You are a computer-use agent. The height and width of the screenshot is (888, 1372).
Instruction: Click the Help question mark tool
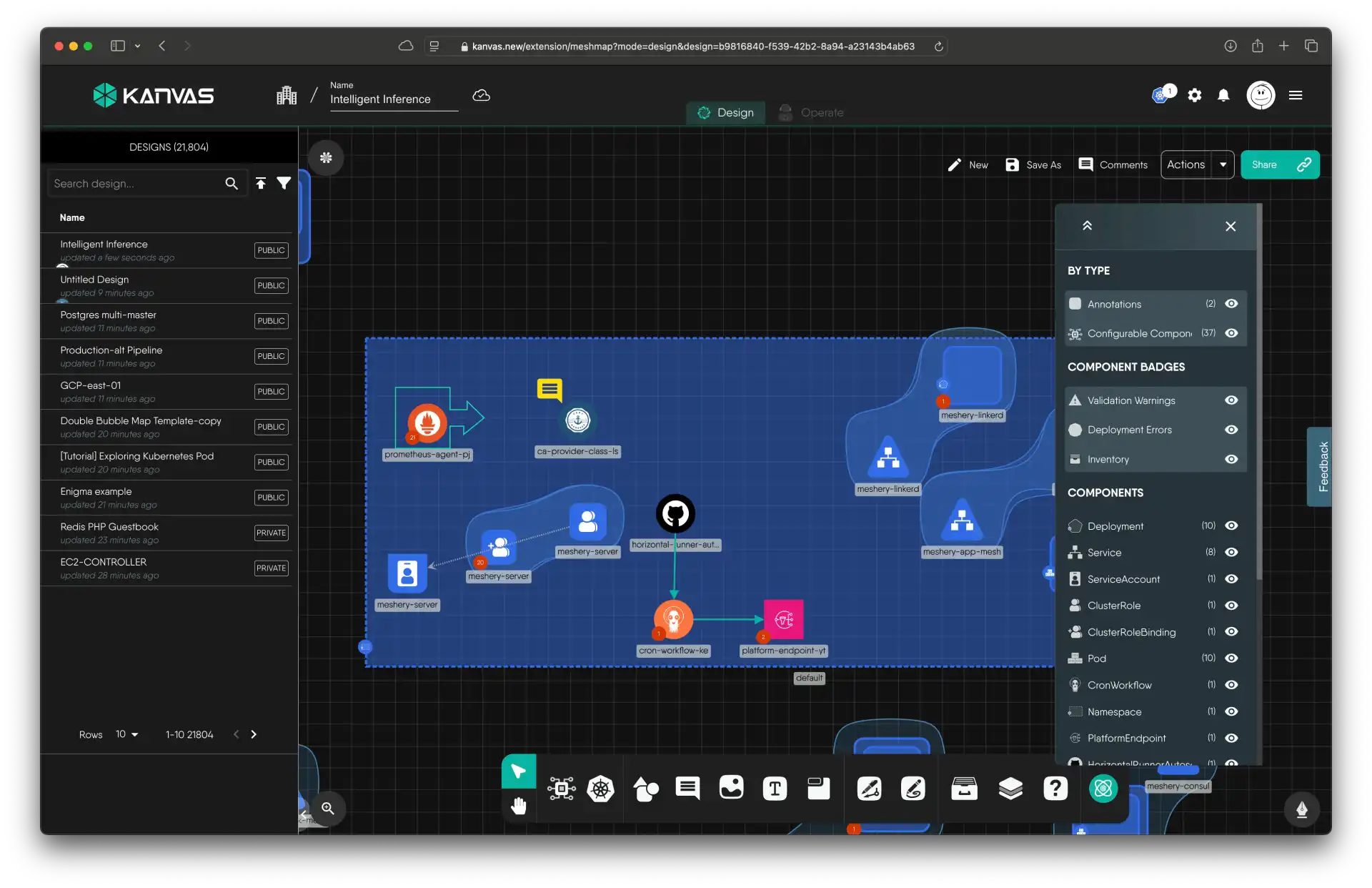pyautogui.click(x=1055, y=789)
